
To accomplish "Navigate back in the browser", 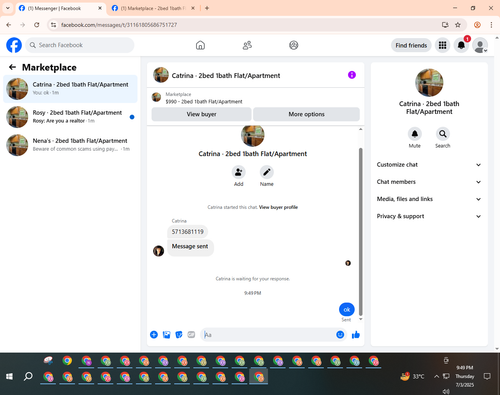I will (x=9, y=25).
